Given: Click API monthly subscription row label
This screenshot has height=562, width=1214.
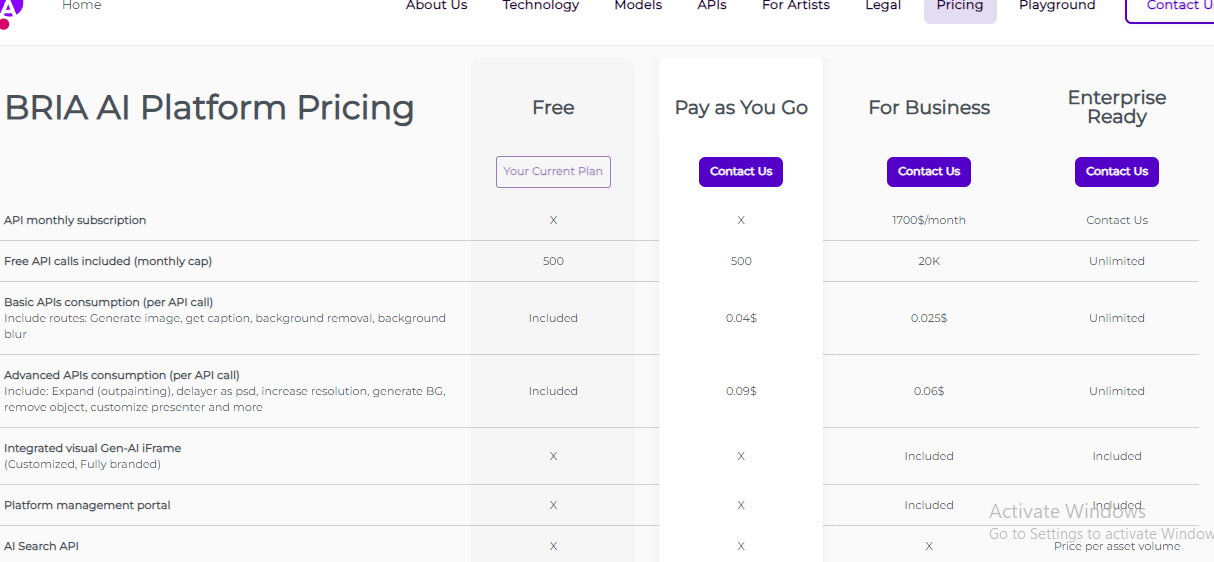Looking at the screenshot, I should (75, 220).
